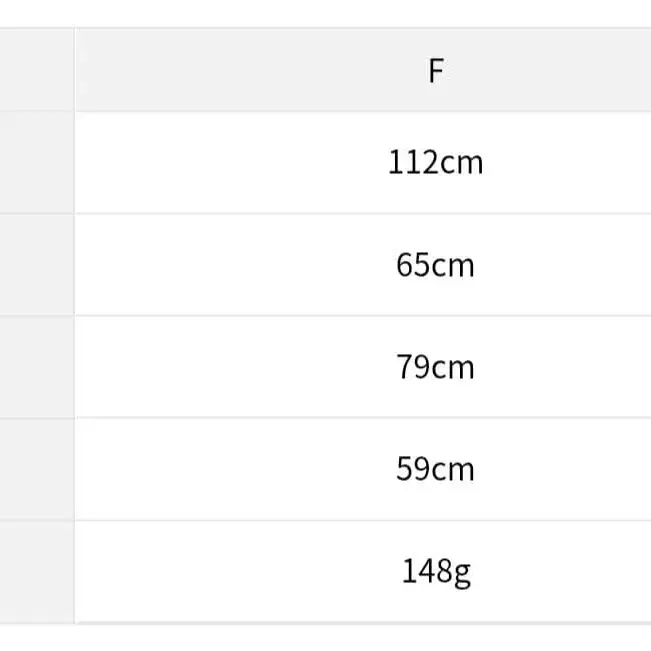Click the F size column header

(435, 71)
